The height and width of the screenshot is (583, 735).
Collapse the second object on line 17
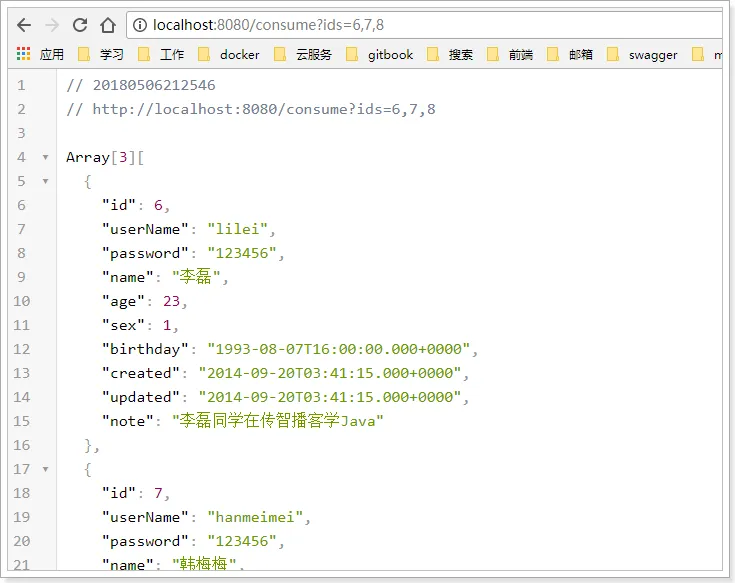click(x=45, y=469)
